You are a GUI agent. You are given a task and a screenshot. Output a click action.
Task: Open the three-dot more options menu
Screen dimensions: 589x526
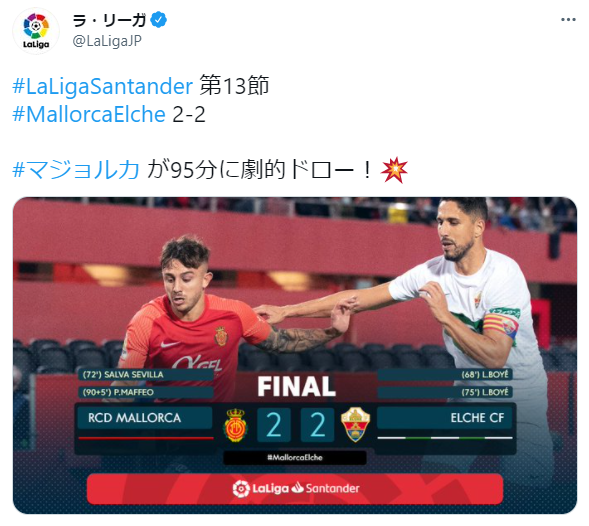point(568,20)
